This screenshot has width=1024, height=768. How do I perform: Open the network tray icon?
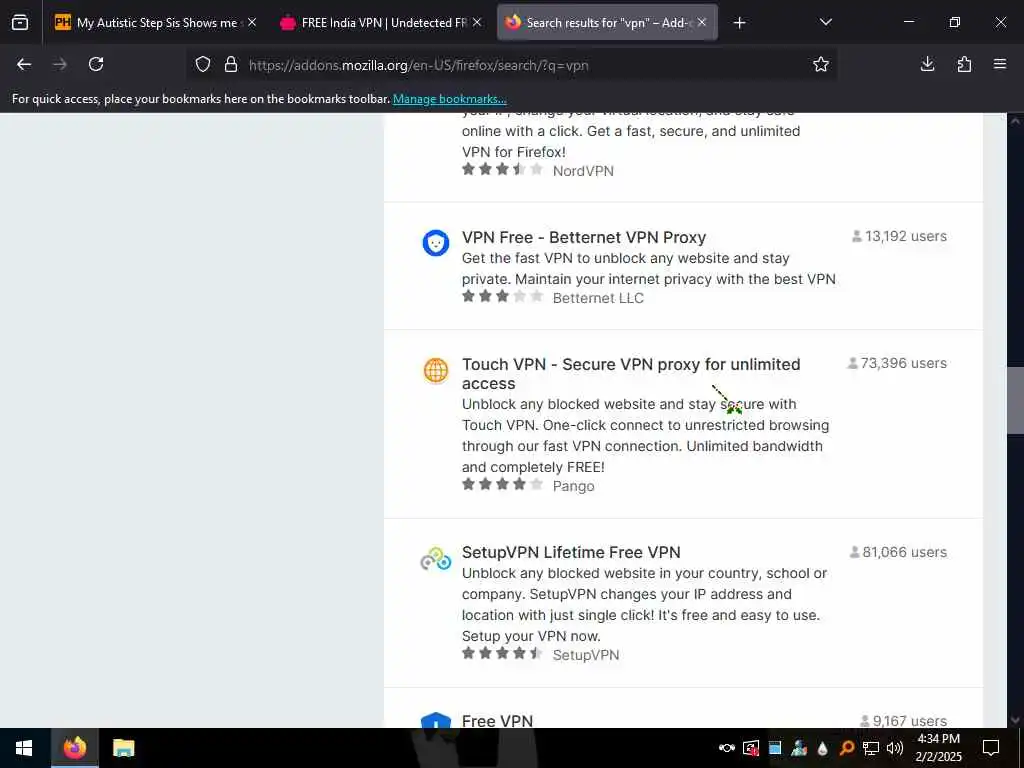pos(871,748)
